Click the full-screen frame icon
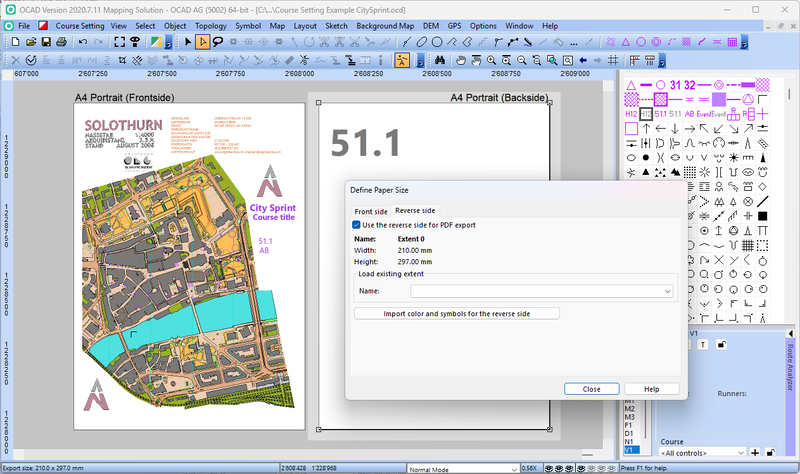The width and height of the screenshot is (800, 474). (119, 42)
